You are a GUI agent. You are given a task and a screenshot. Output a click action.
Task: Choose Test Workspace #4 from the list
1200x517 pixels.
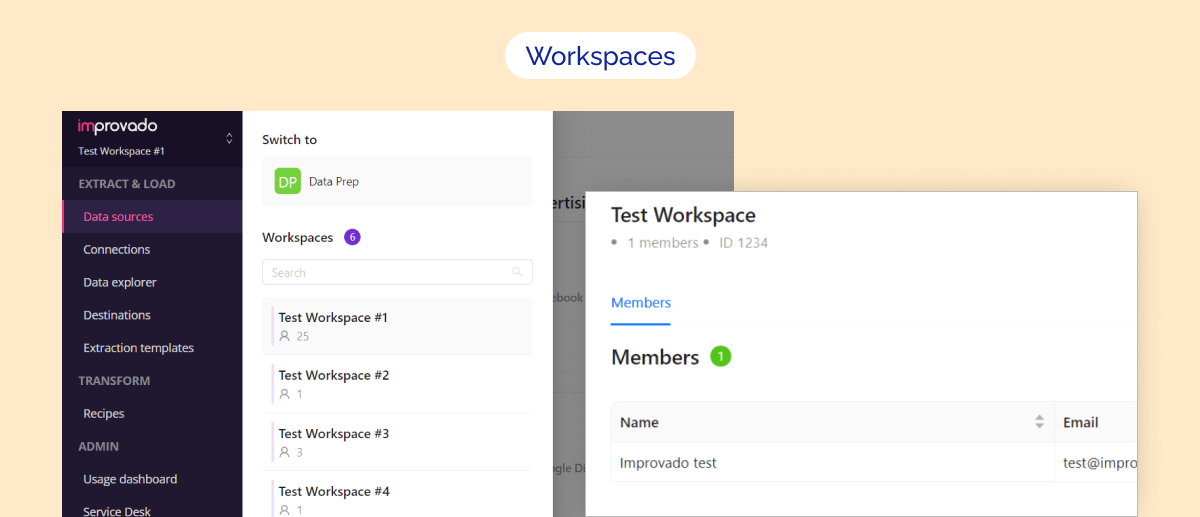click(333, 491)
